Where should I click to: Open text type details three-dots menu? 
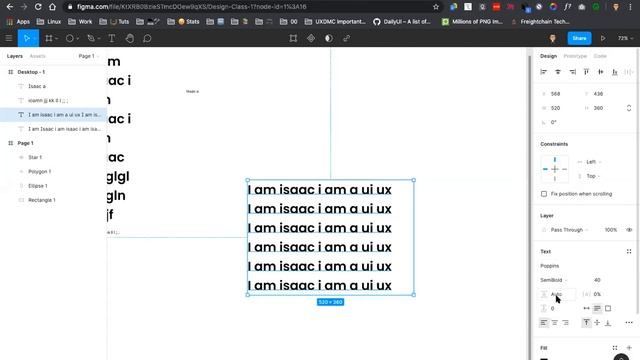pyautogui.click(x=629, y=322)
